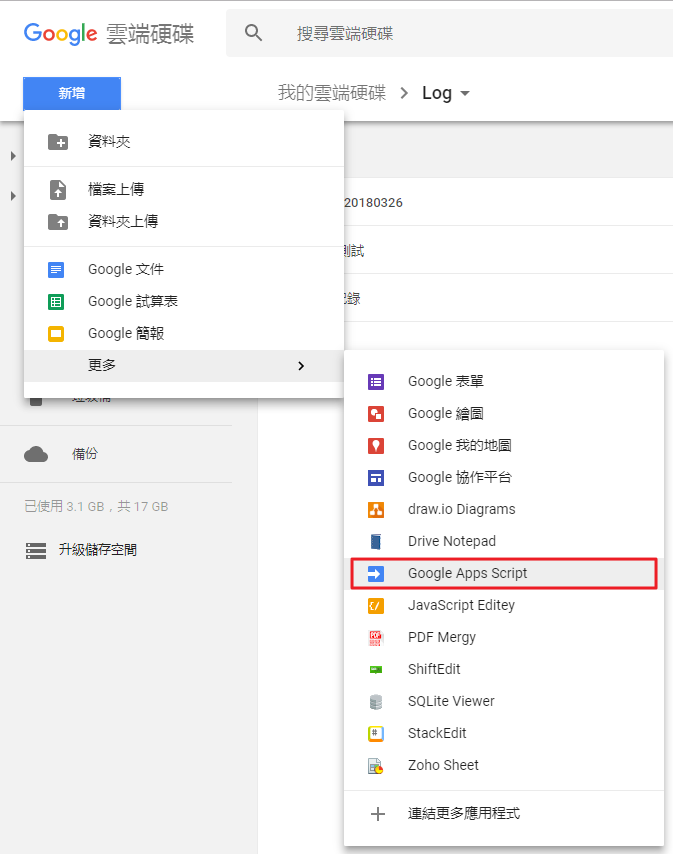This screenshot has width=673, height=854.
Task: Open the 升級儲存空間 link
Action: pos(97,550)
